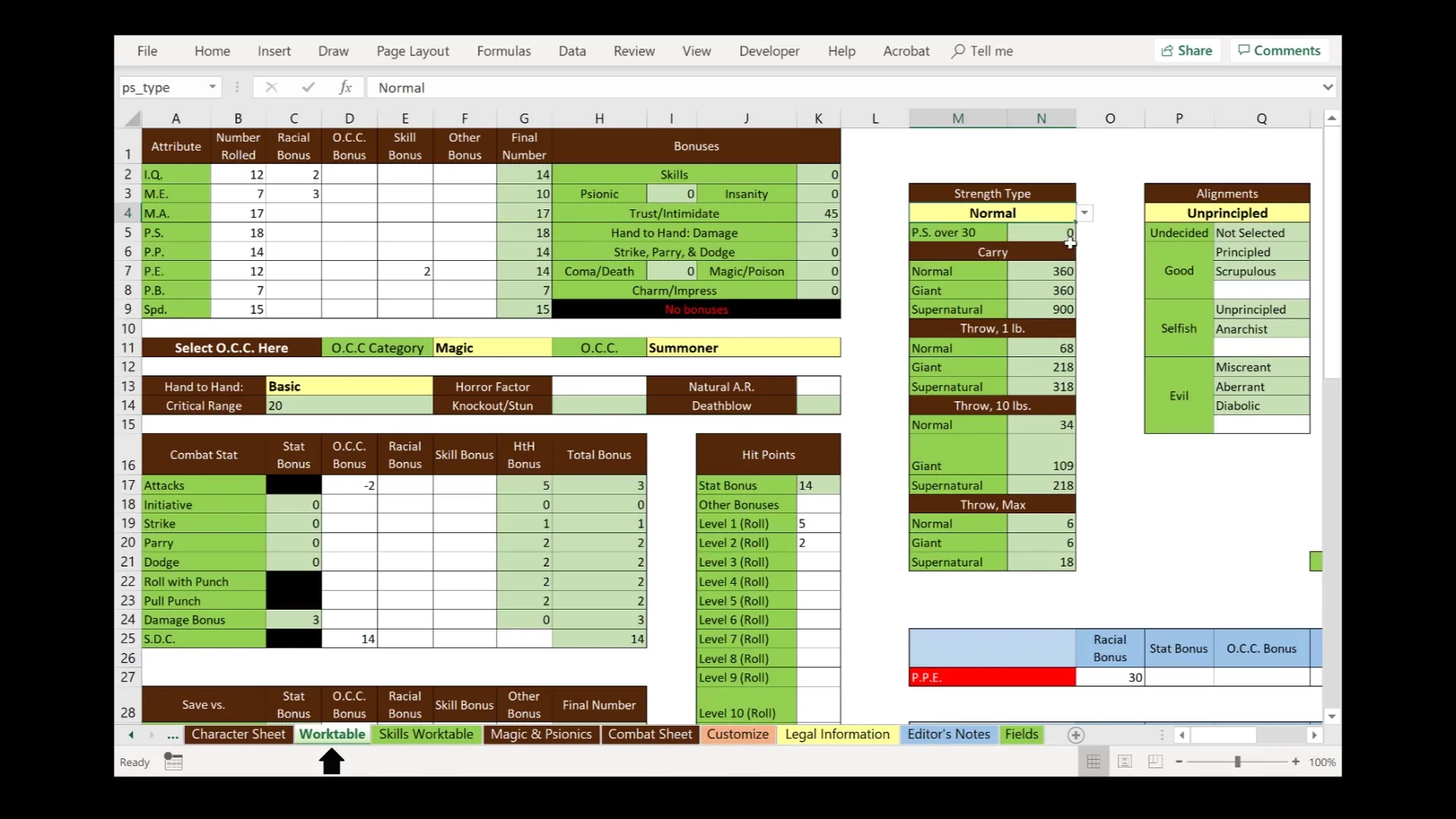
Task: Click the Share button
Action: 1187,50
